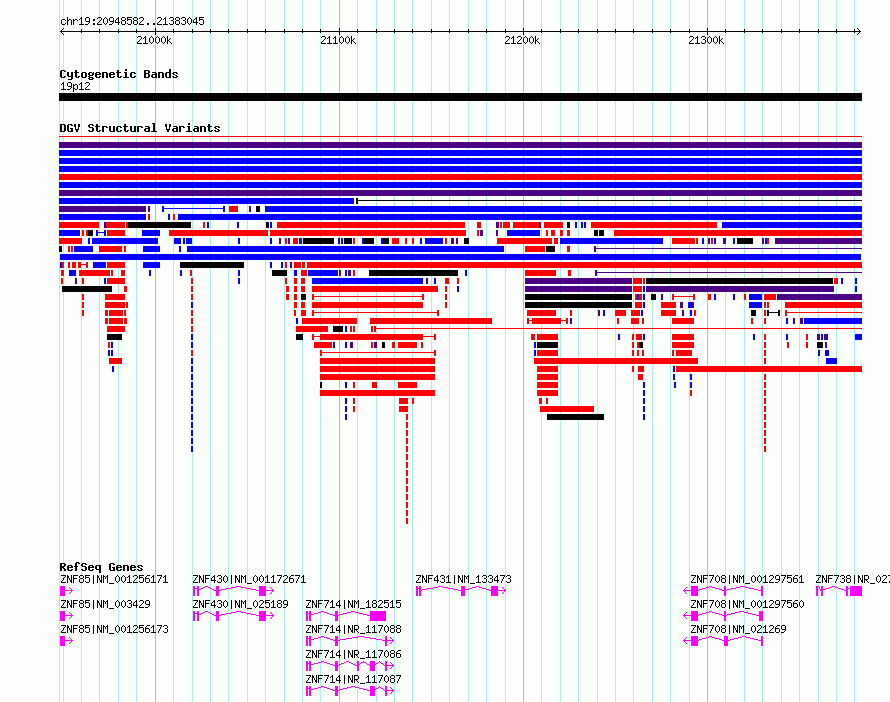The height and width of the screenshot is (702, 890).
Task: Open ZNF708|NM_001297560 gene label
Action: pyautogui.click(x=747, y=604)
